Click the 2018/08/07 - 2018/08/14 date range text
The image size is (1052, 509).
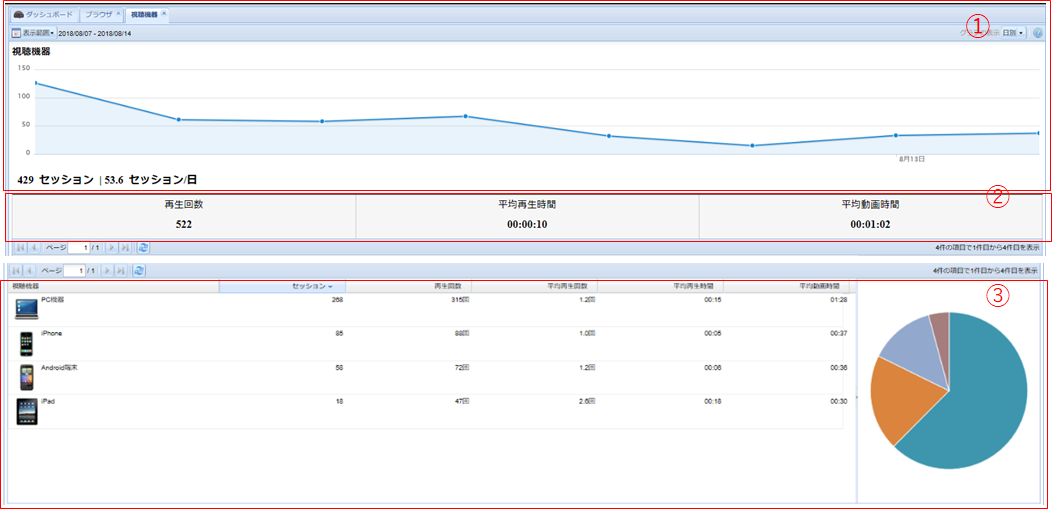tap(95, 33)
